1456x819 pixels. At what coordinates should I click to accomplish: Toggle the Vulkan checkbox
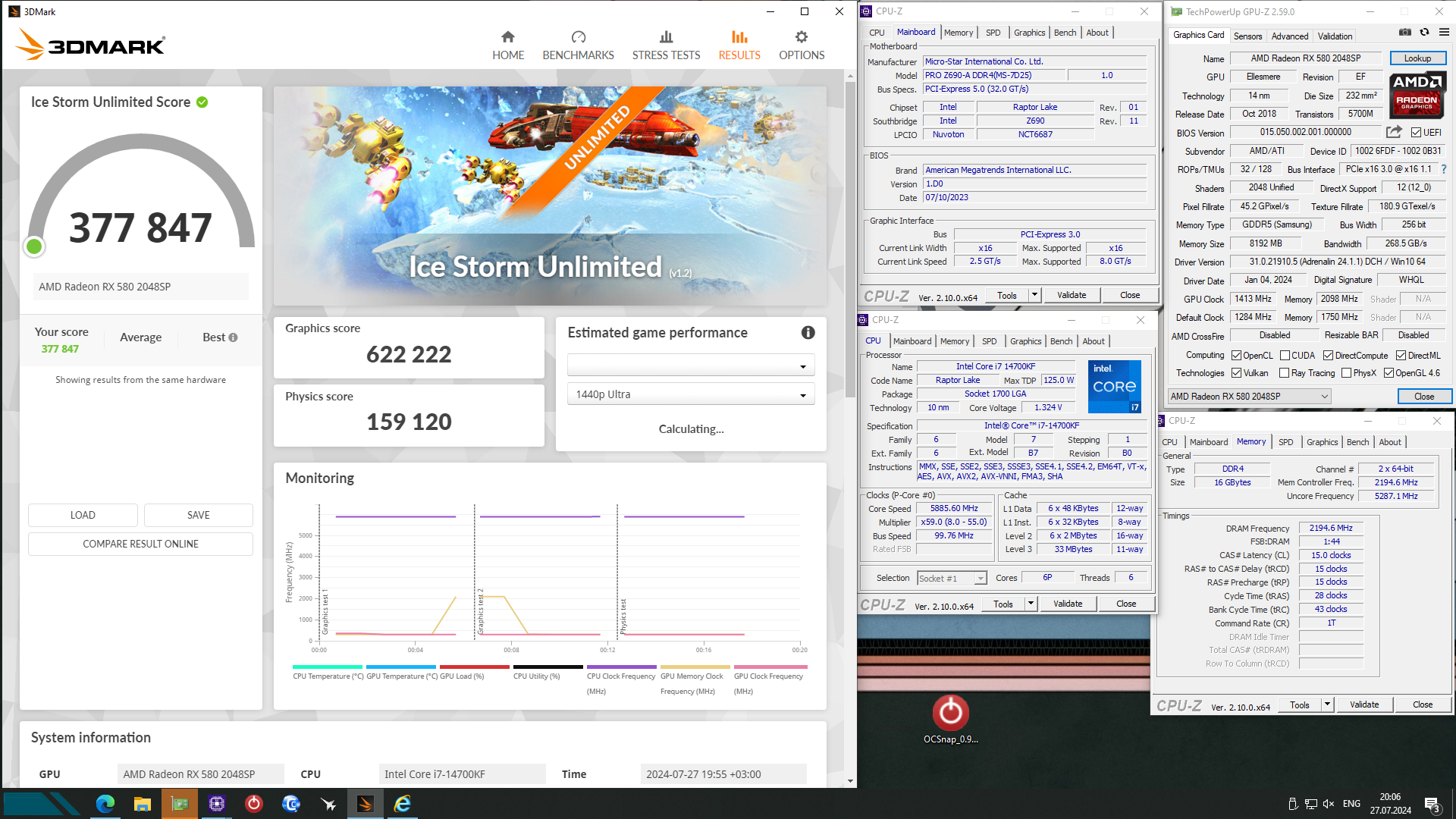pyautogui.click(x=1236, y=373)
